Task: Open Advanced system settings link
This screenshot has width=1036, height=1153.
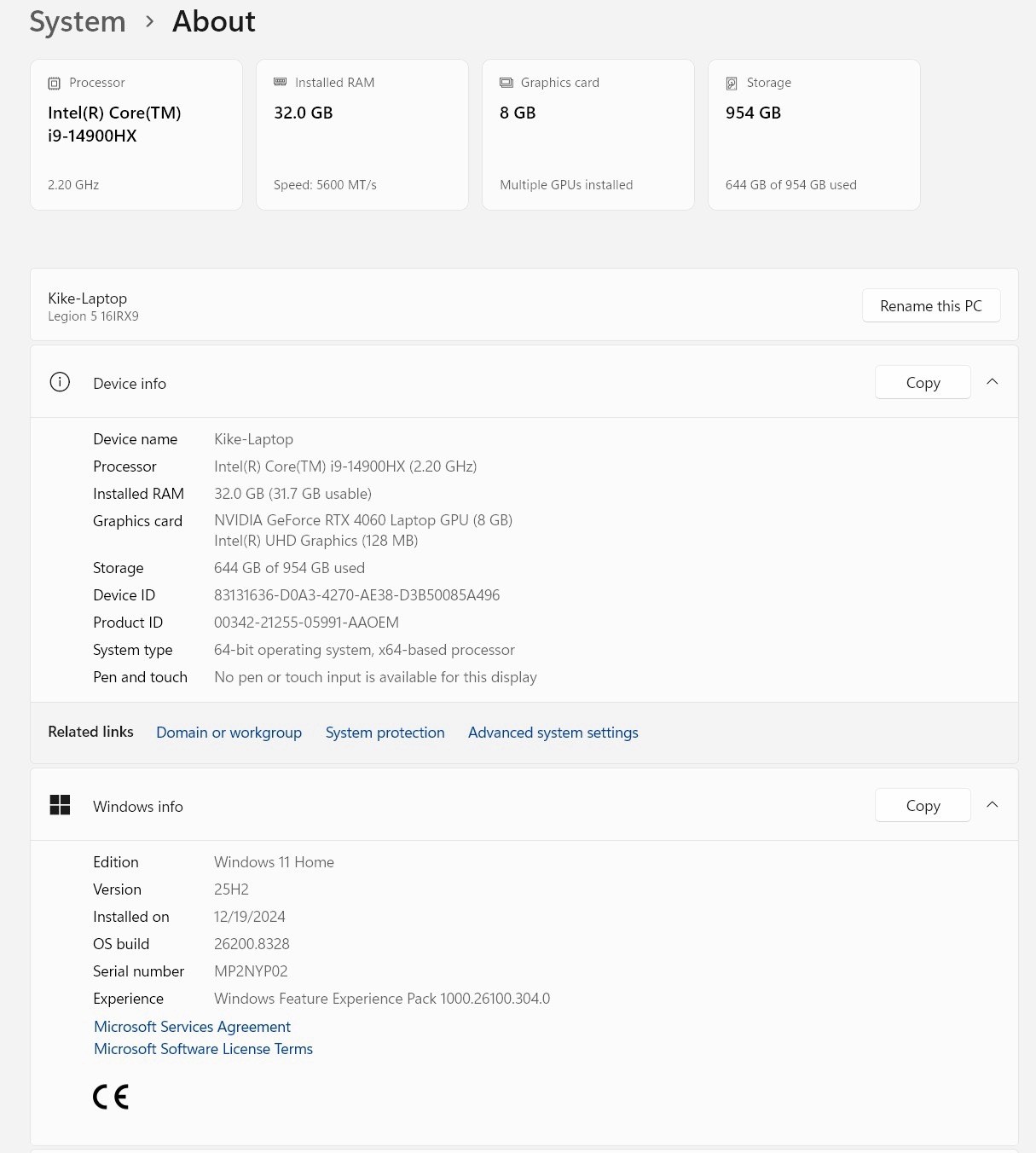Action: [x=553, y=733]
